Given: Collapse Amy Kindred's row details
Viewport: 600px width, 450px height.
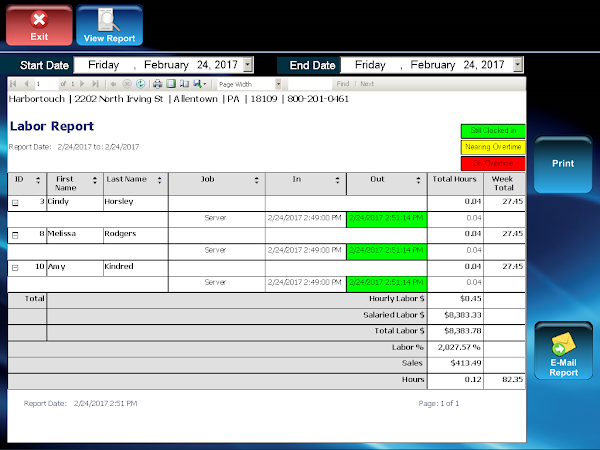Looking at the screenshot, I should coord(15,268).
